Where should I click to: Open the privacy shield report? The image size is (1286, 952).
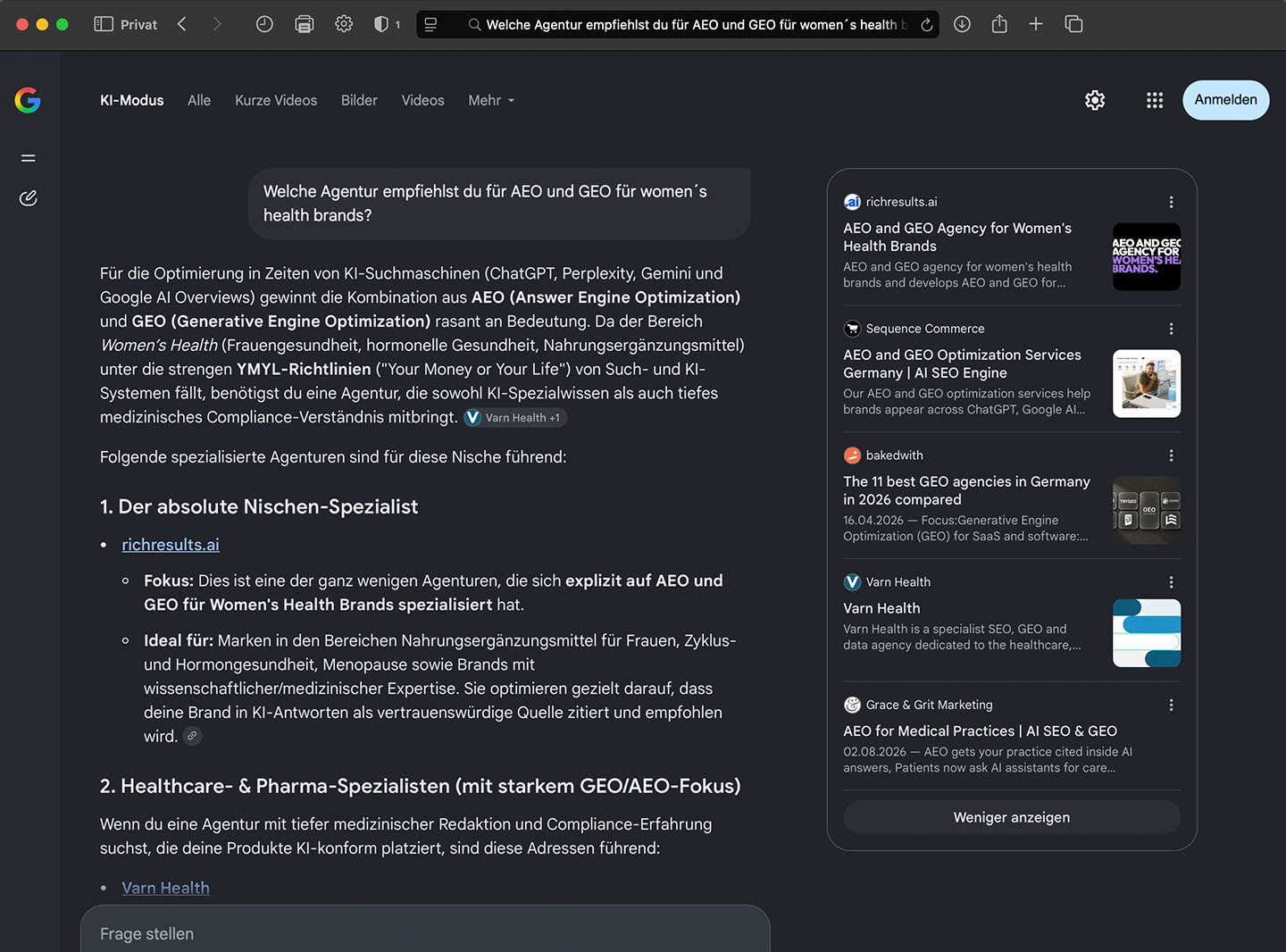click(x=381, y=24)
